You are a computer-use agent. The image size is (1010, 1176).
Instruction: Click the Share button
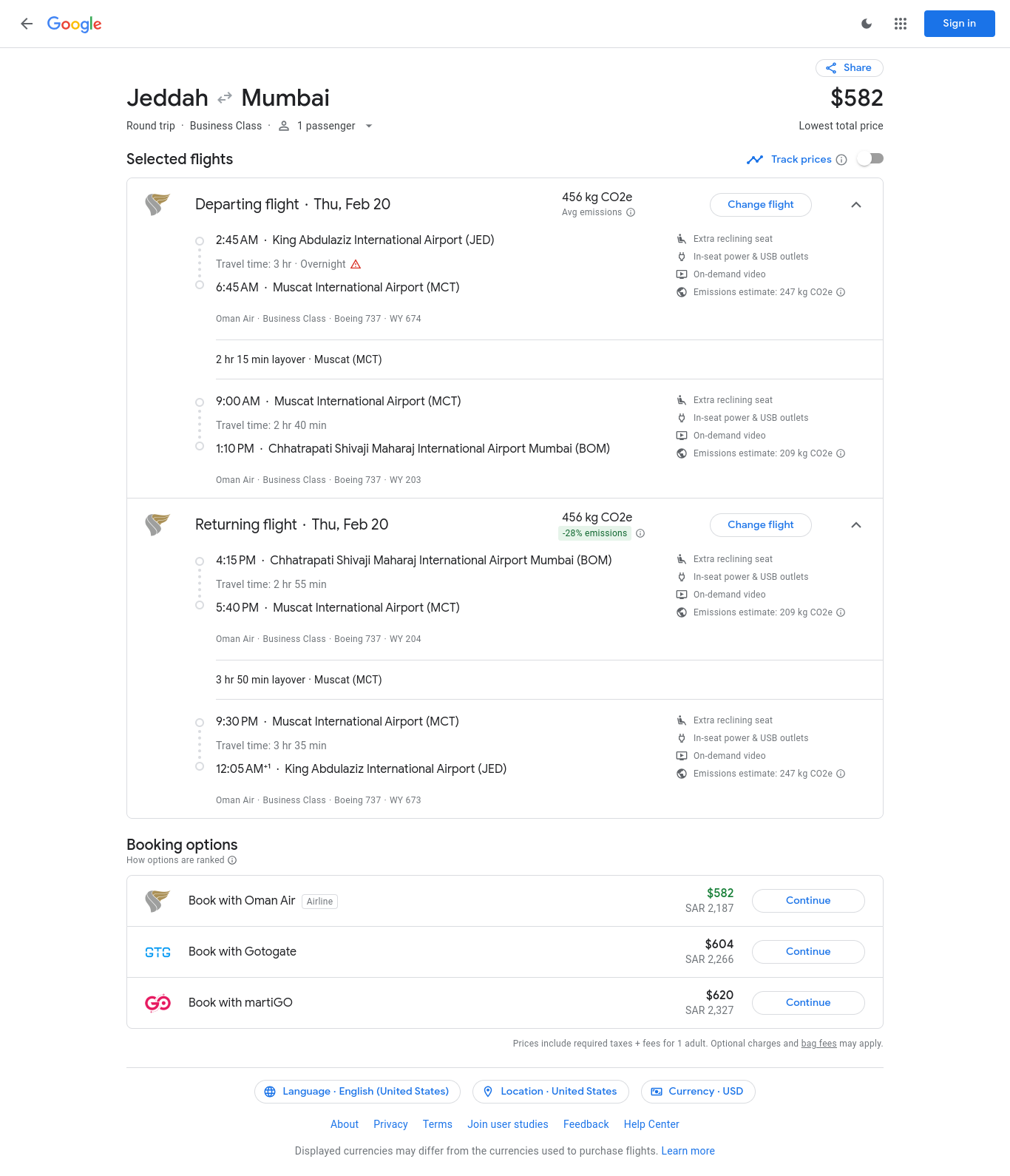coord(849,68)
